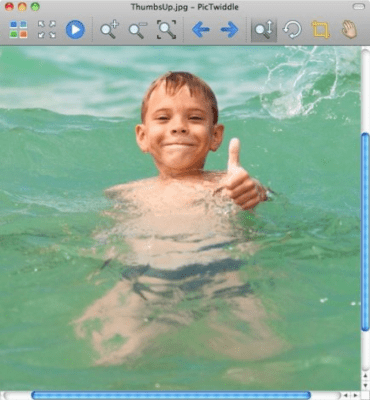The height and width of the screenshot is (400, 370).
Task: Enter full screen with the arrows icon
Action: click(47, 29)
